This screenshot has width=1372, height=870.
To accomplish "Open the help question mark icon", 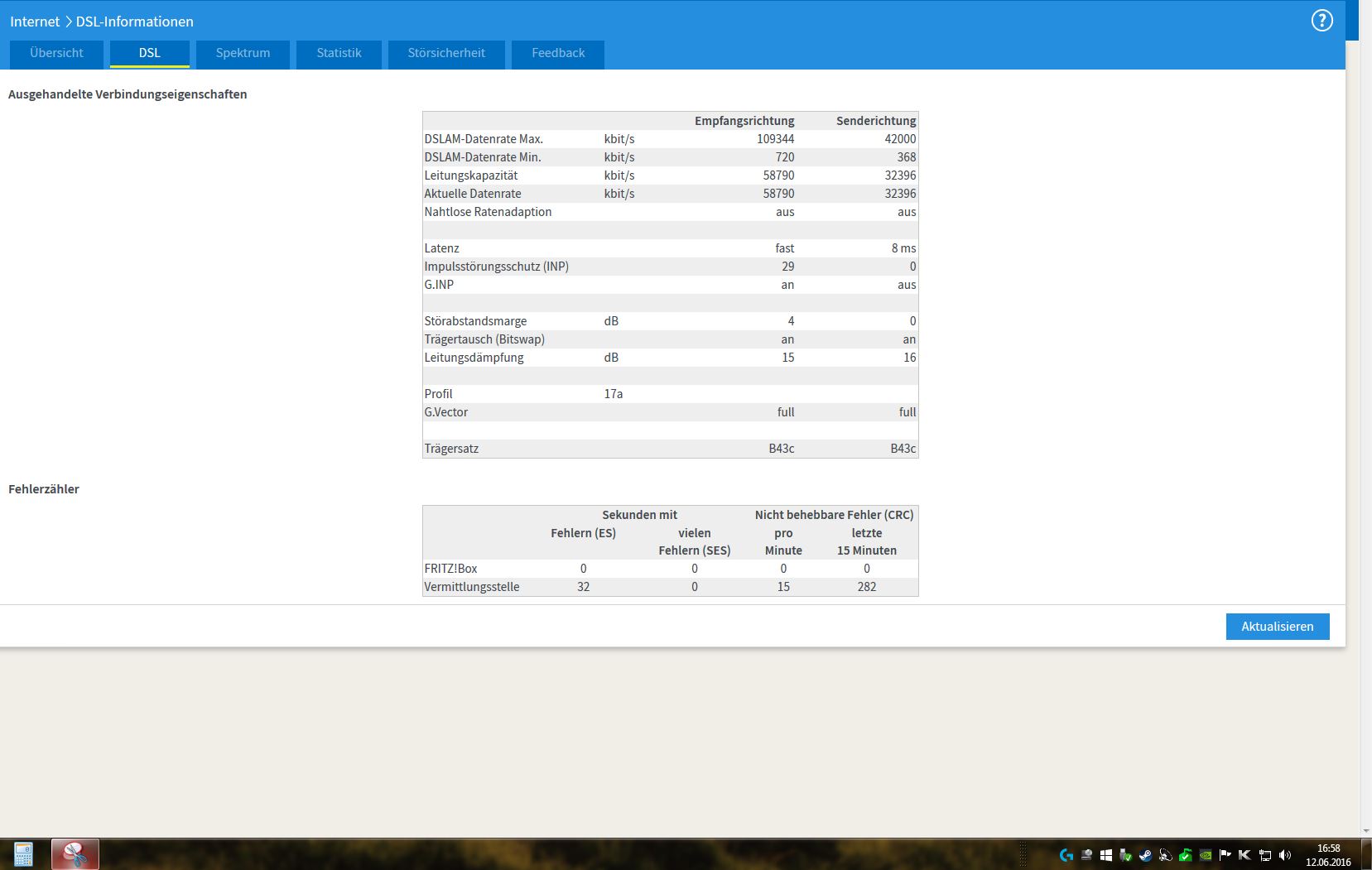I will [1322, 21].
